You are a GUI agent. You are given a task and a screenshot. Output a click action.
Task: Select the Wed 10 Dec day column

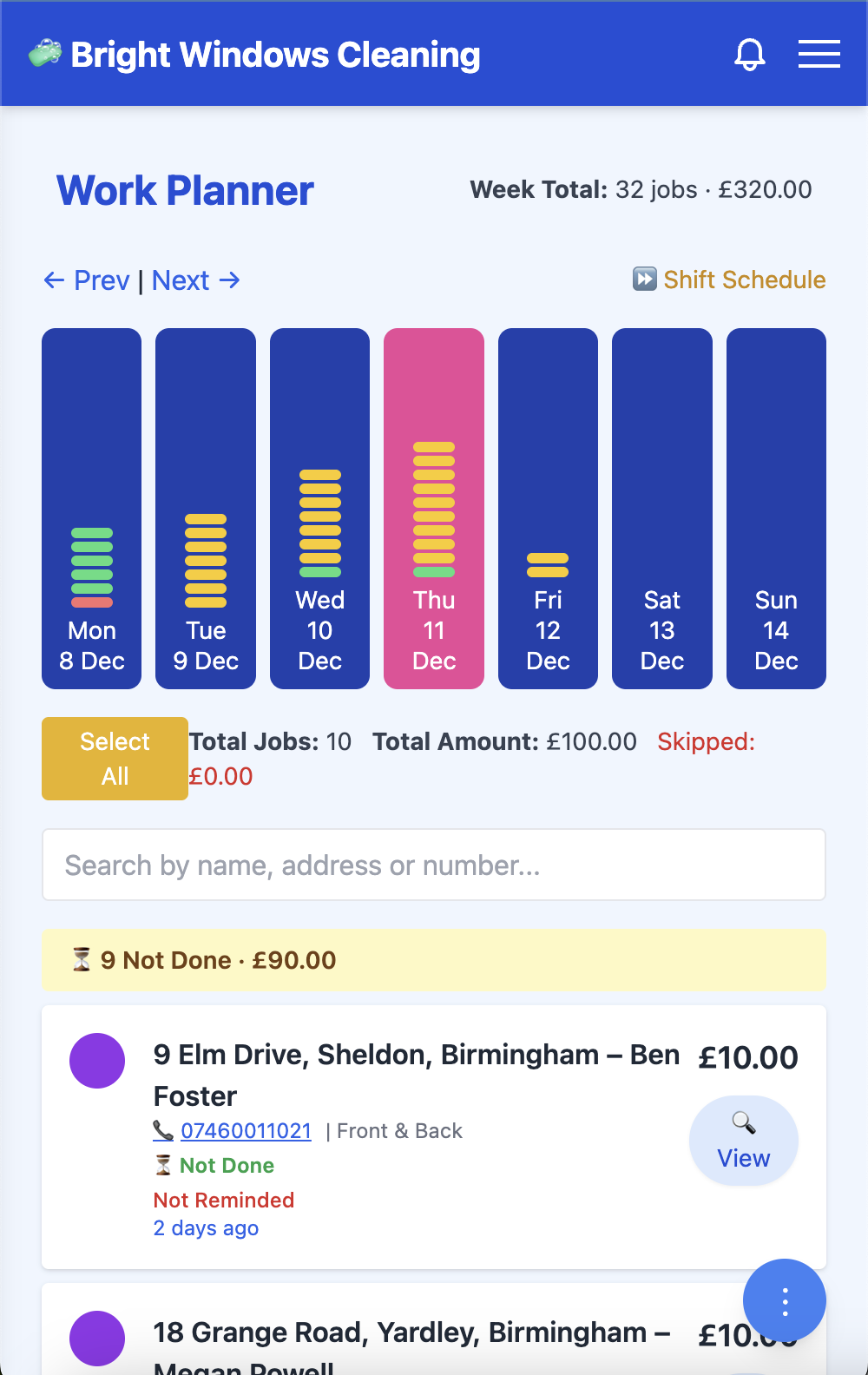tap(319, 509)
